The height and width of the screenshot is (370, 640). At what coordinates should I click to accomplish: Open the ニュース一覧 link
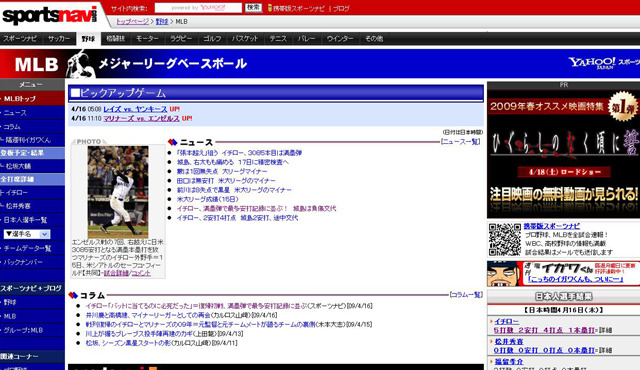click(460, 142)
